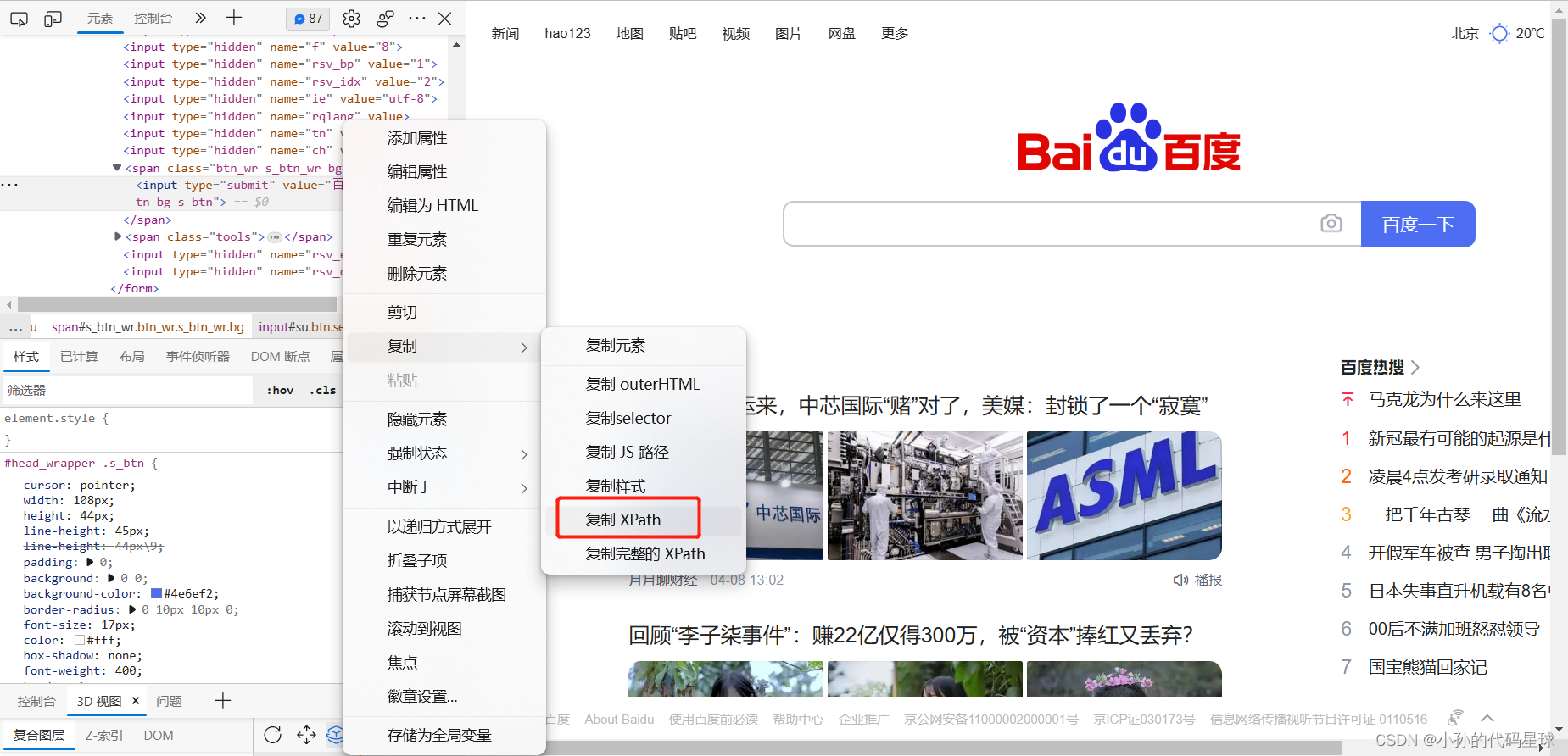
Task: Expand the border-radius shorthand triangle
Action: (x=132, y=609)
